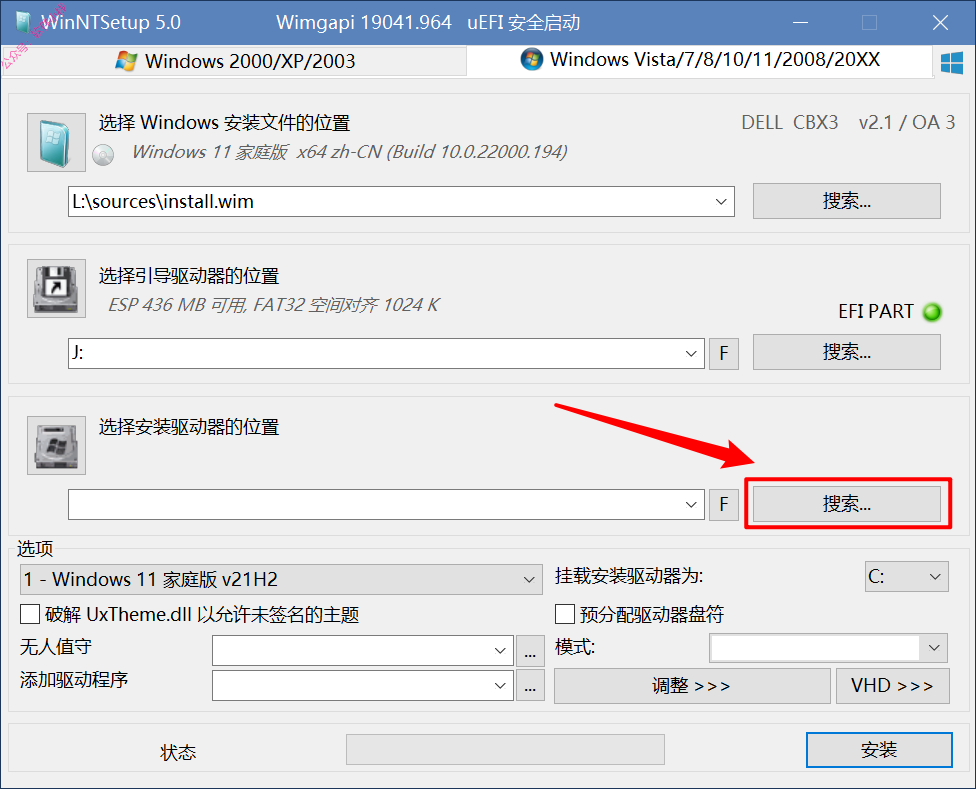The image size is (976, 789).
Task: Click the 选项 group label
Action: [35, 549]
